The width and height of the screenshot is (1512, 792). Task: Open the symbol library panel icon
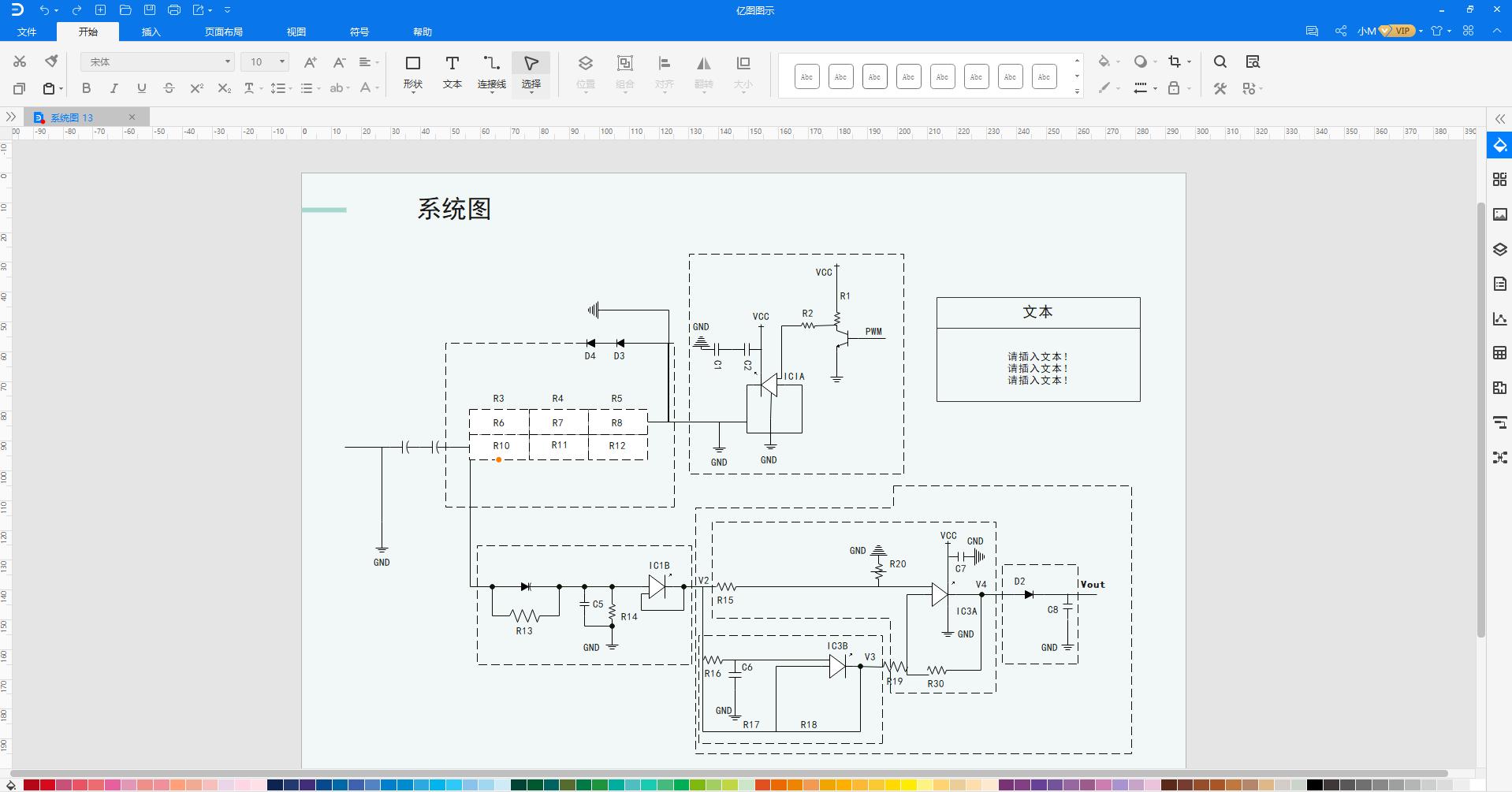(x=1500, y=178)
